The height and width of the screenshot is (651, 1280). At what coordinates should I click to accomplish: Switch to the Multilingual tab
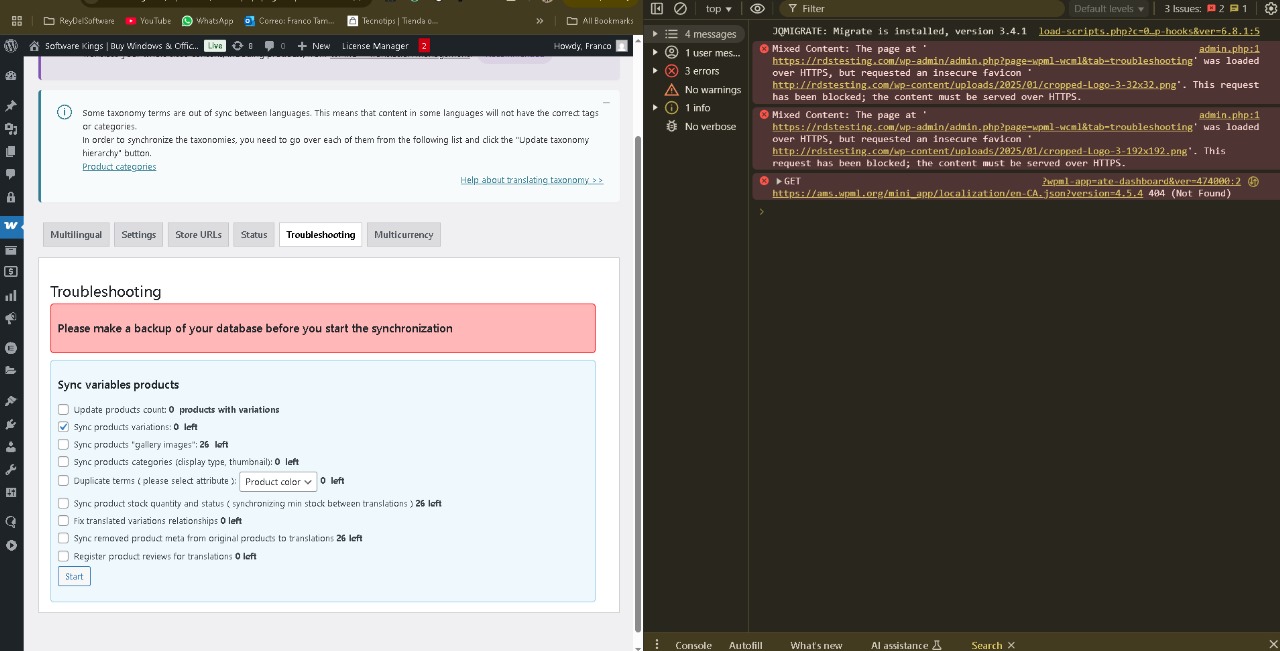coord(76,235)
